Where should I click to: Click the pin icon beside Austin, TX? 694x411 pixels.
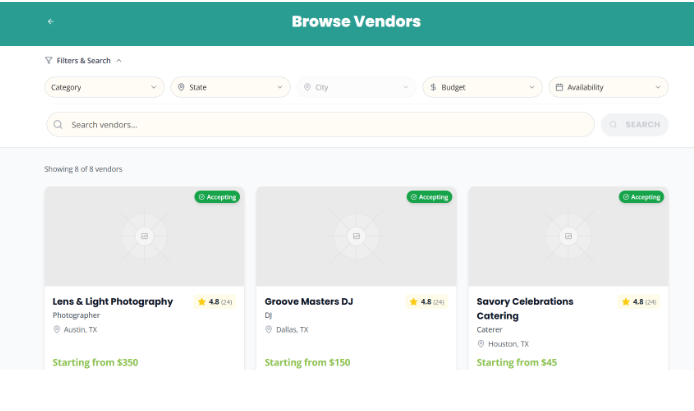pos(57,330)
